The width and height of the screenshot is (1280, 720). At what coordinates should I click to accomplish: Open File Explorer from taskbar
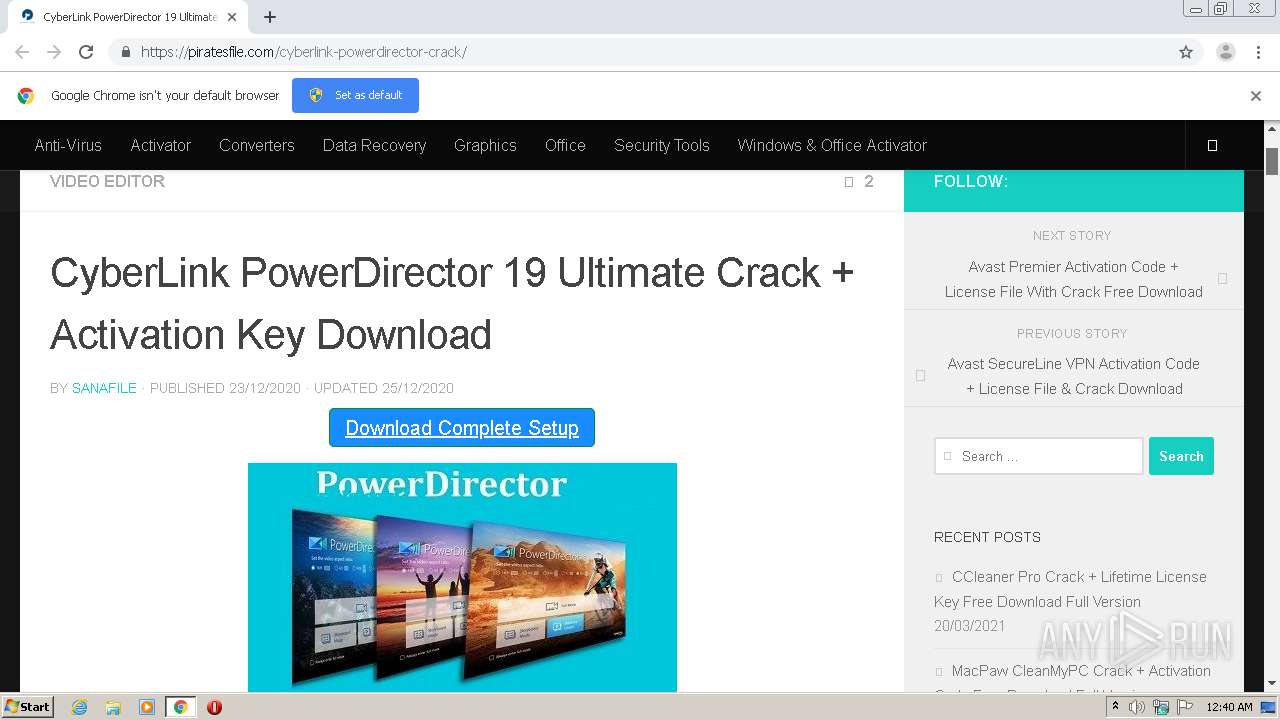113,707
